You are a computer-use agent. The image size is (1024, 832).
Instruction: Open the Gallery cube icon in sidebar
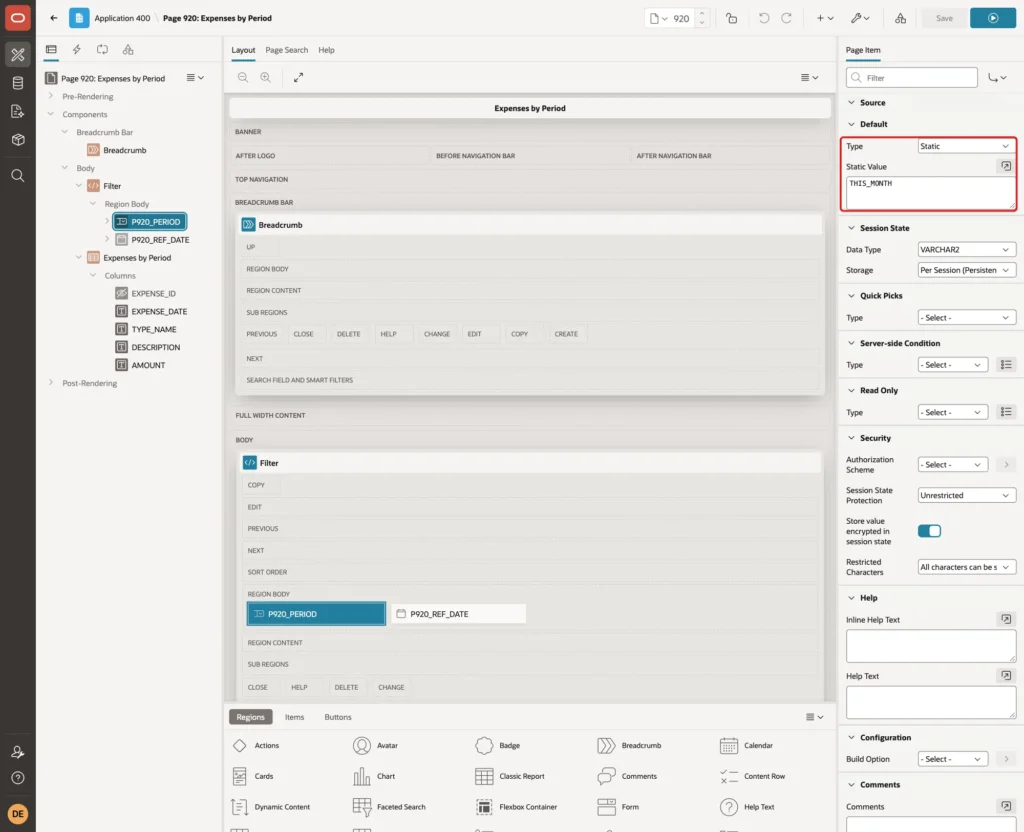(18, 139)
